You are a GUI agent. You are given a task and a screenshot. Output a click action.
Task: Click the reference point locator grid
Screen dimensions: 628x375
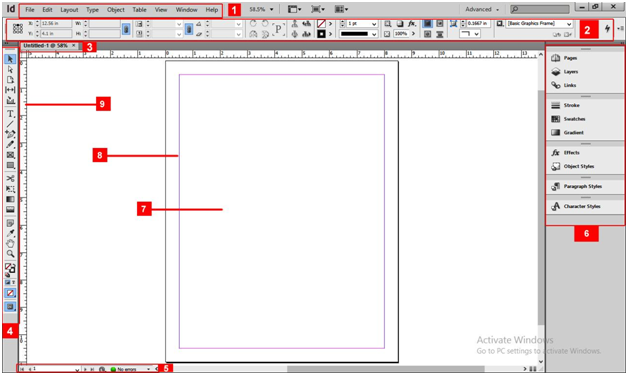coord(18,28)
